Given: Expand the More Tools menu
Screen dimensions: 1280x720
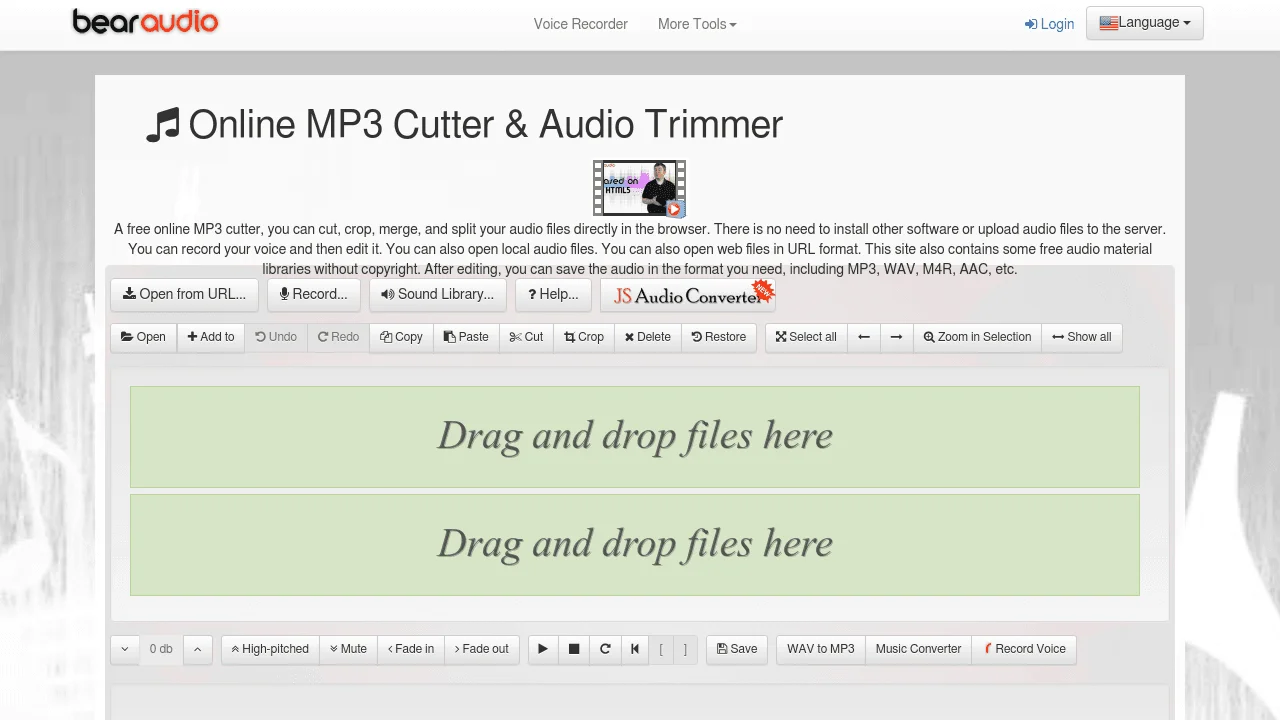Looking at the screenshot, I should [696, 24].
